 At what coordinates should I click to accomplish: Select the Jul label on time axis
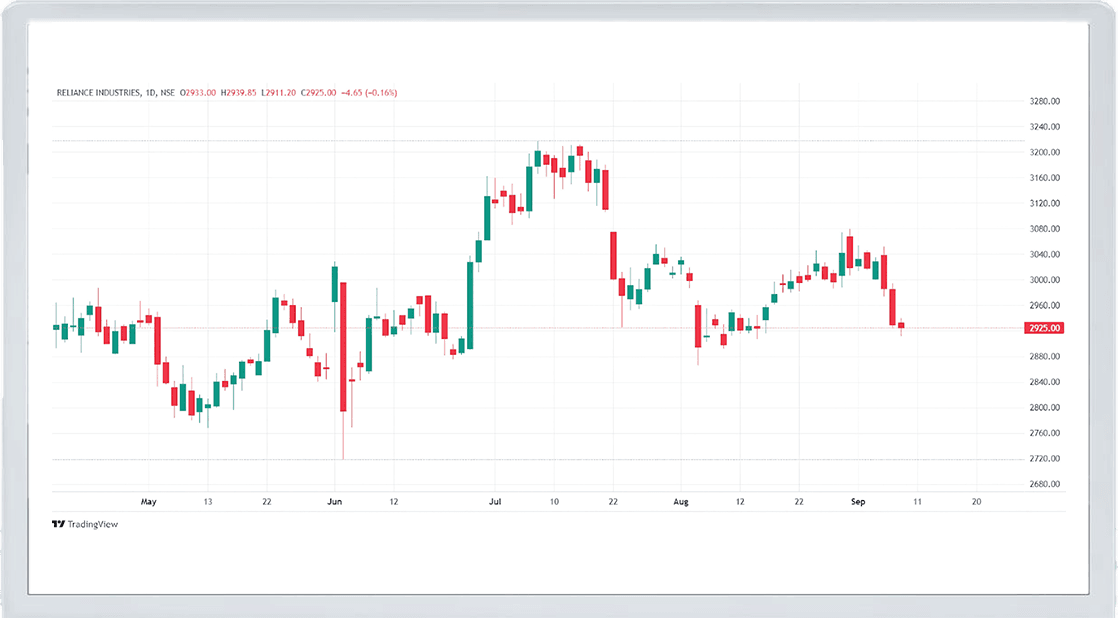point(493,501)
